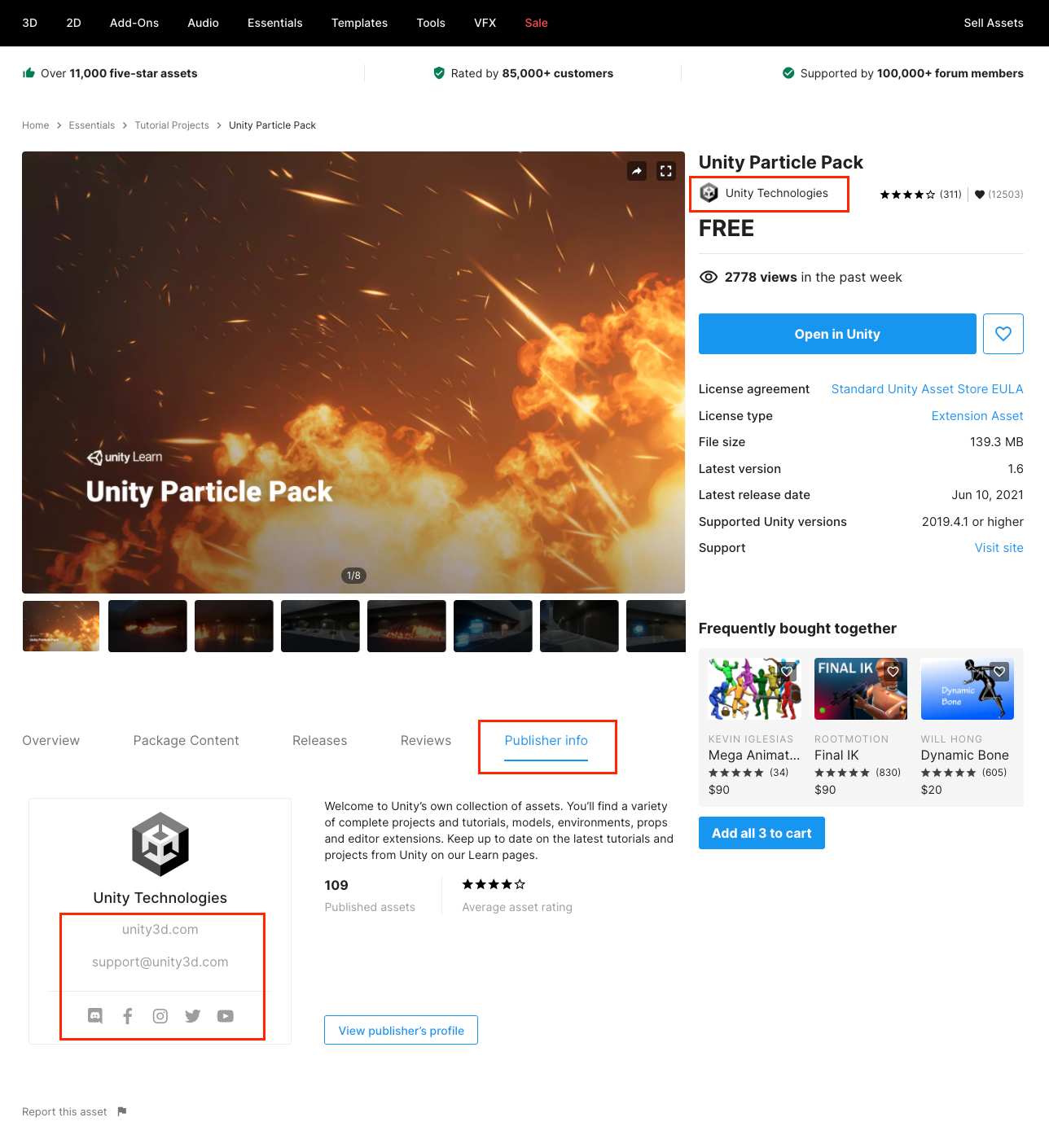Open the Tools menu
Screen dimensions: 1049x1148
tap(431, 23)
